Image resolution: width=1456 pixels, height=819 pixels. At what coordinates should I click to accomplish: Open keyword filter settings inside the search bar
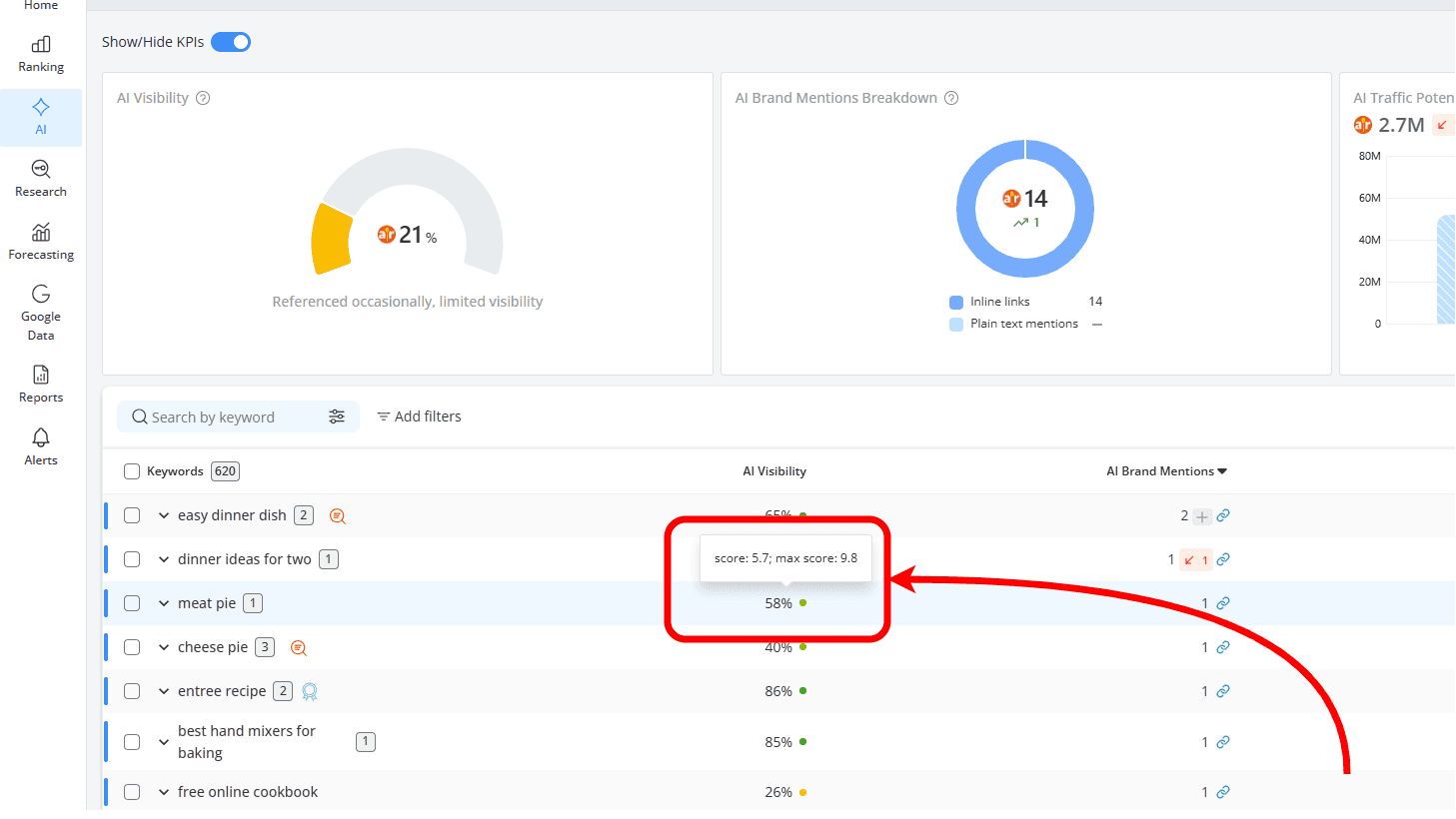pyautogui.click(x=337, y=415)
